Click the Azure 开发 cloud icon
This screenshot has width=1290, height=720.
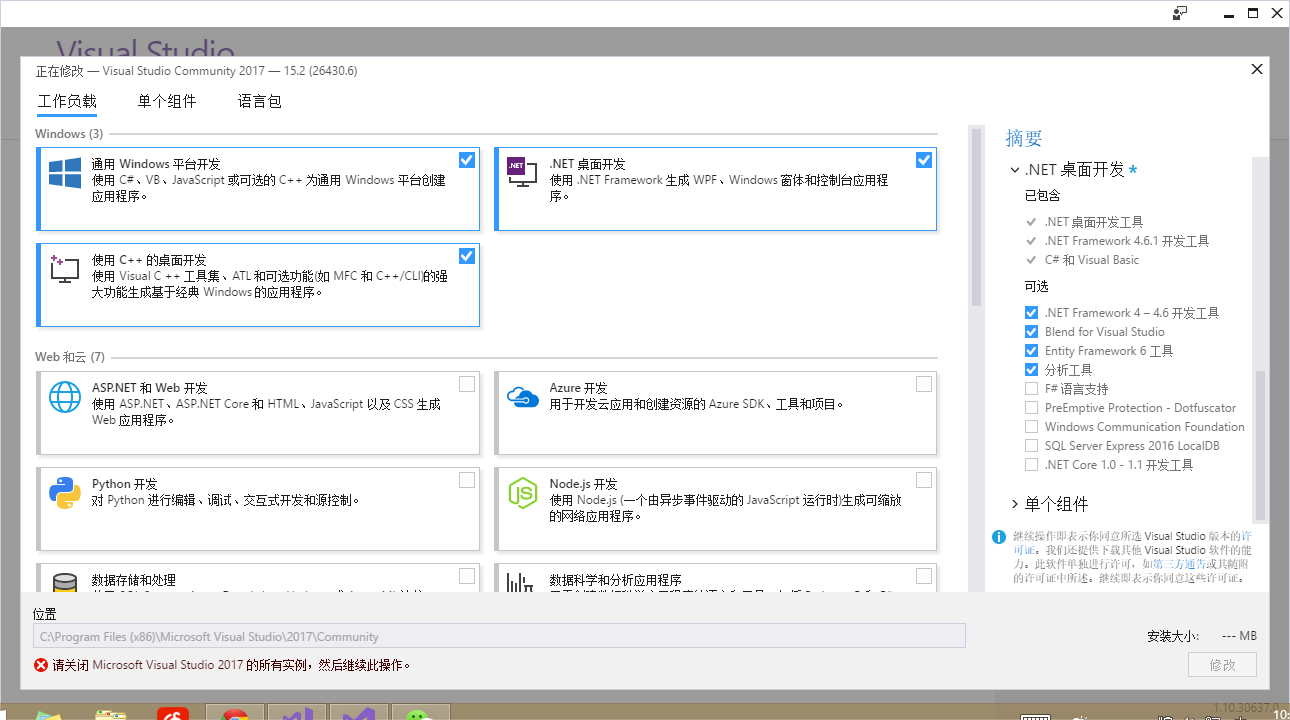(x=523, y=397)
